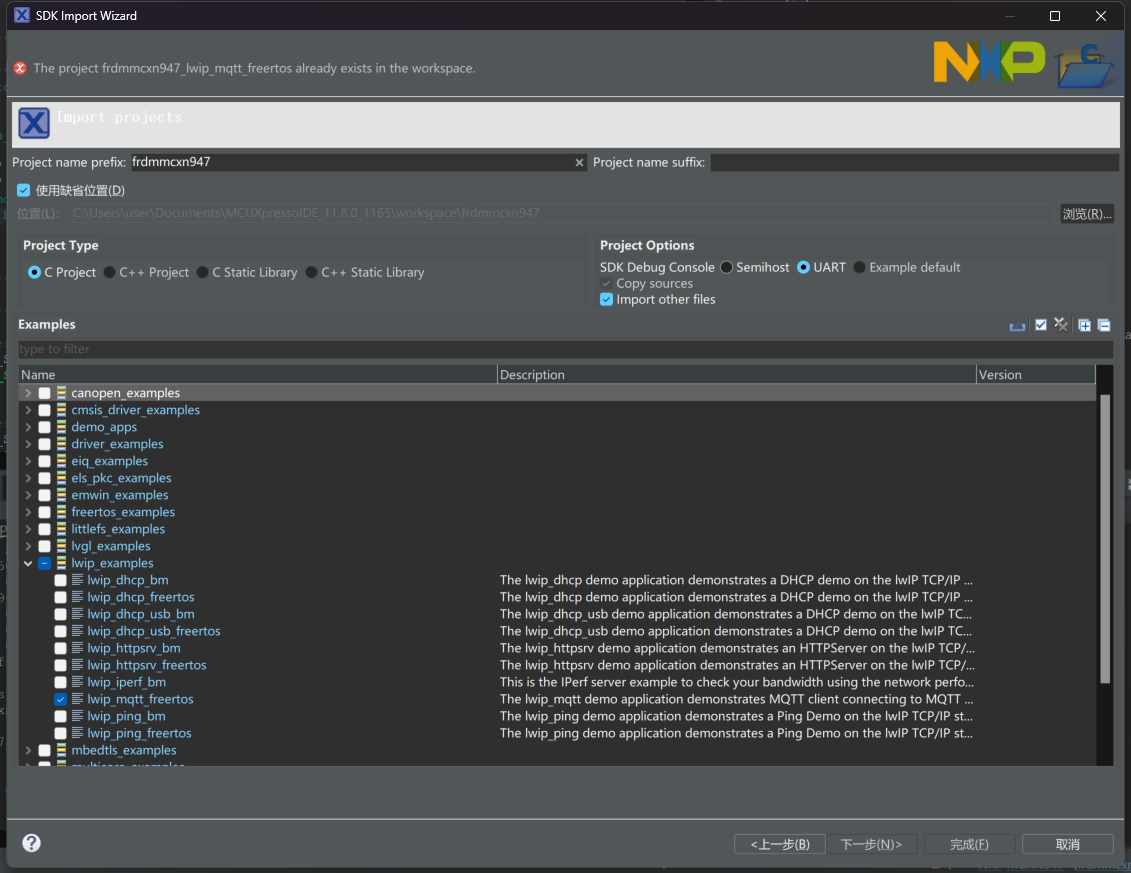1131x873 pixels.
Task: Click the 取消 cancel button
Action: tap(1068, 844)
